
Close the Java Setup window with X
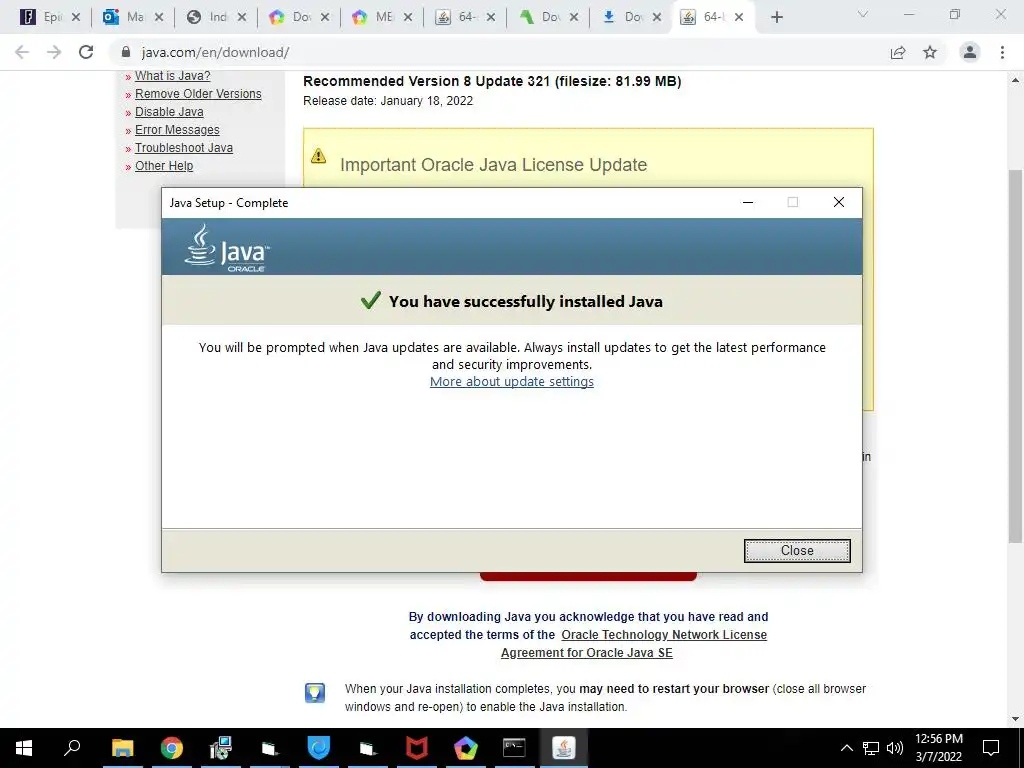point(839,202)
